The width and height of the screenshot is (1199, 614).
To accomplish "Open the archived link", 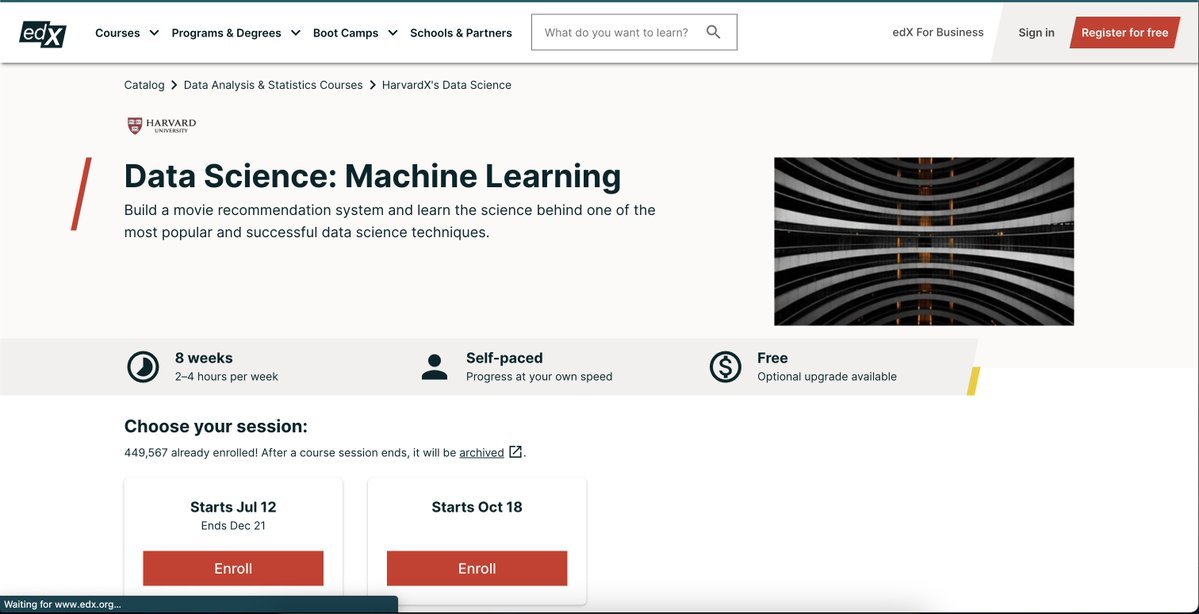I will [481, 453].
